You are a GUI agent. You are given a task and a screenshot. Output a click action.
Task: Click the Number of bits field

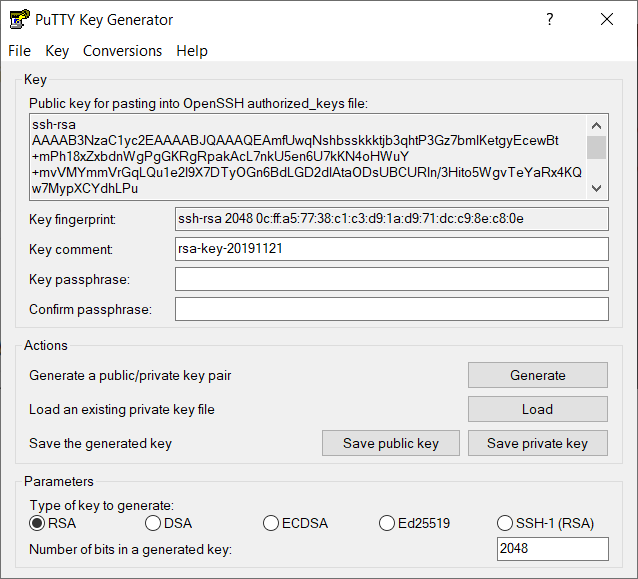pos(552,549)
